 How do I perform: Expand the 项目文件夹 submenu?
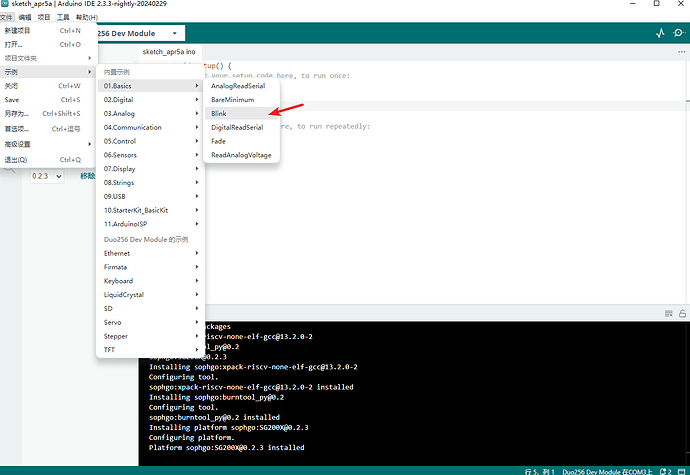[48, 58]
